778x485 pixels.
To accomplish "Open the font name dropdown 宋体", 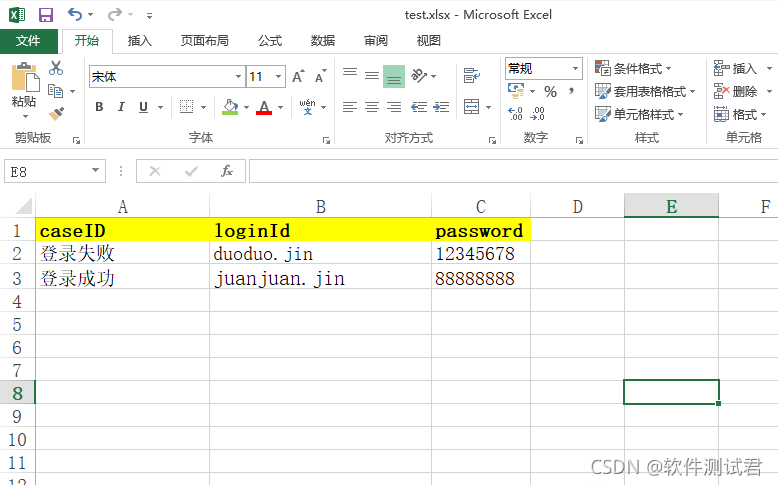I will tap(238, 76).
